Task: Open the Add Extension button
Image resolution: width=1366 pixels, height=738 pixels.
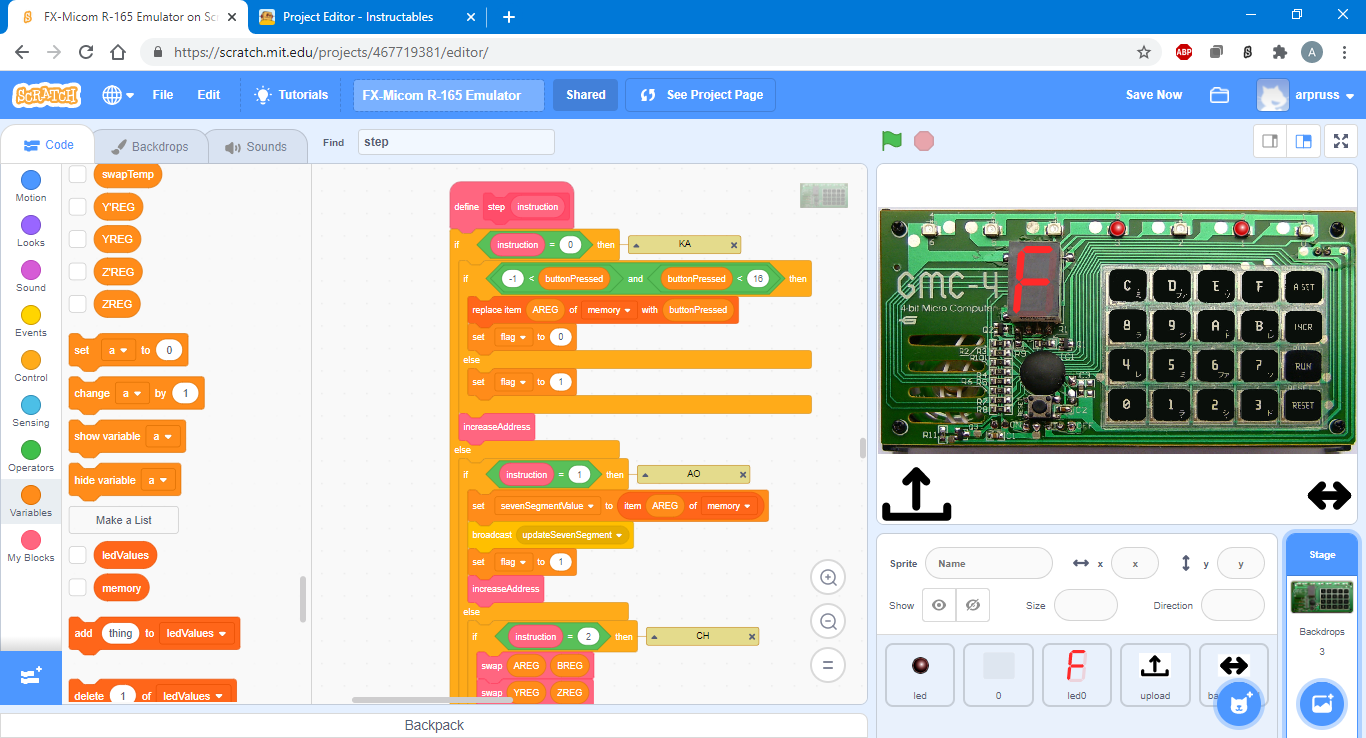Action: pos(31,677)
